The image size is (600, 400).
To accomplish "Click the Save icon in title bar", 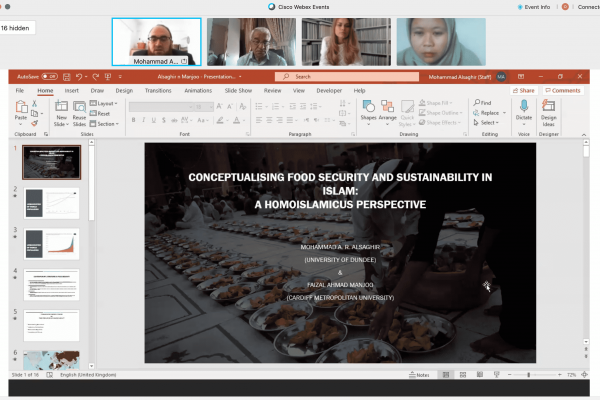I will click(67, 77).
